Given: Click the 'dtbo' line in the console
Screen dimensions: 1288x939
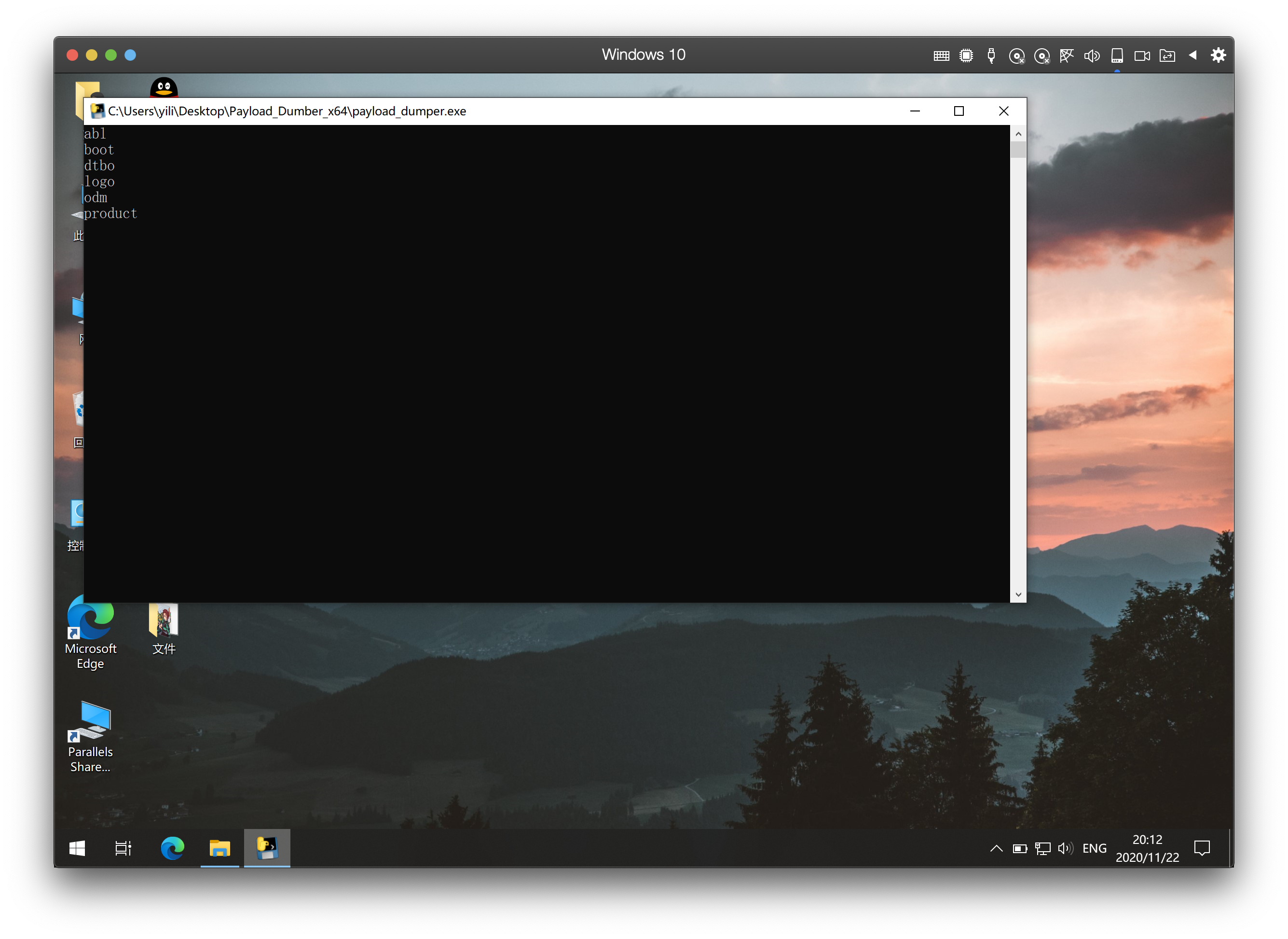Looking at the screenshot, I should click(99, 166).
